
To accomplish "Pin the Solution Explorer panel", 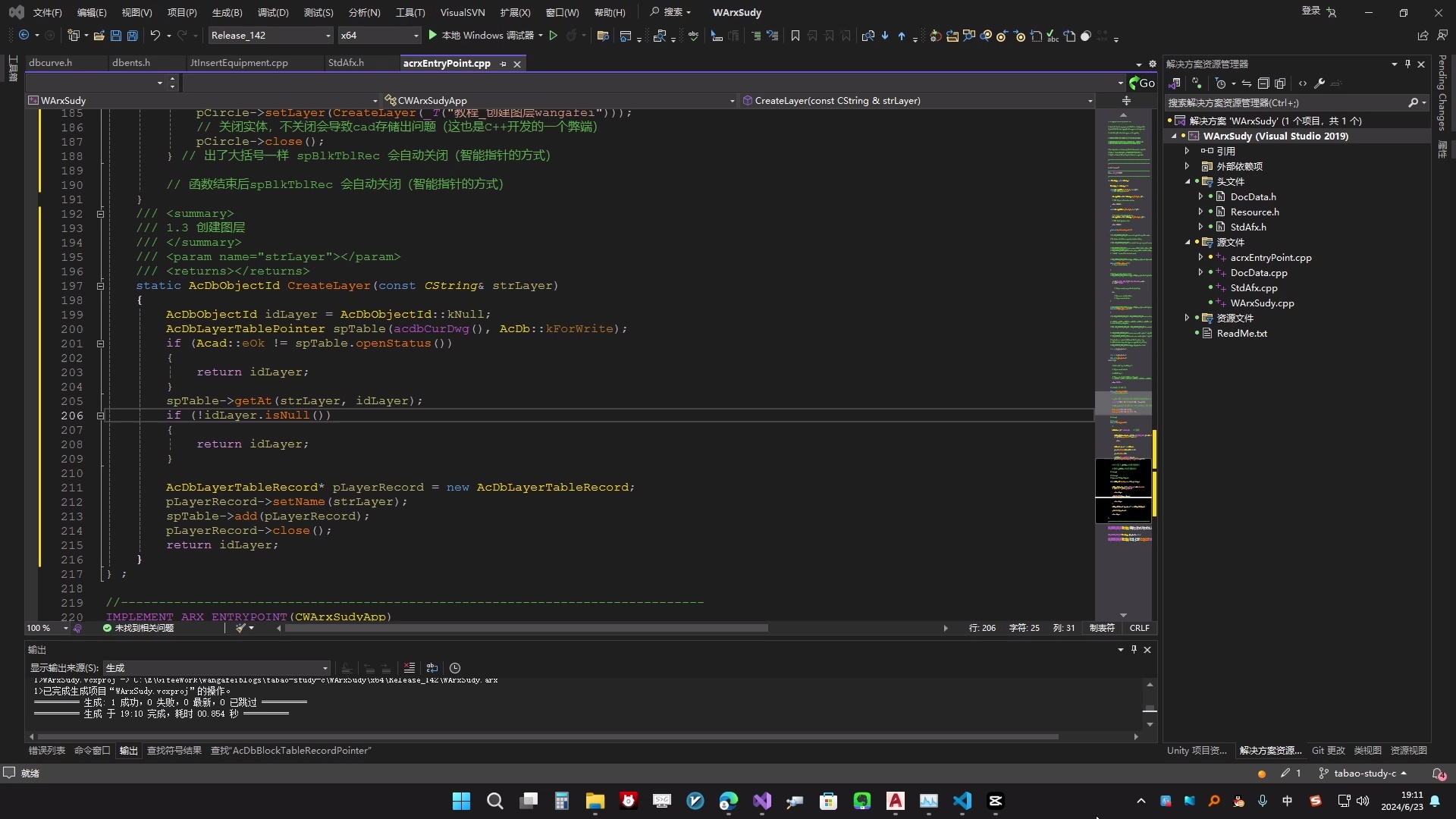I will point(1408,64).
